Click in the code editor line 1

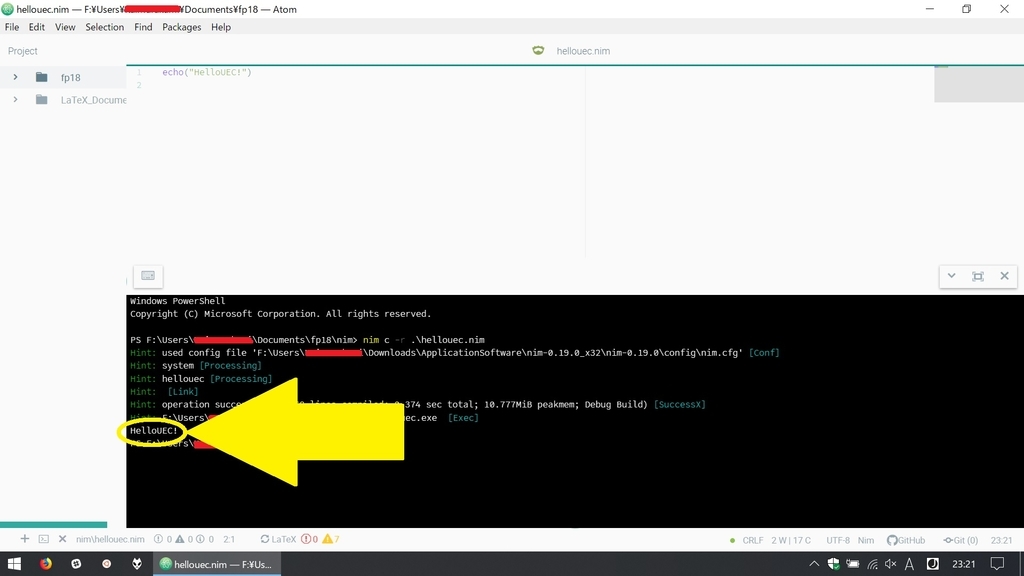pos(206,72)
